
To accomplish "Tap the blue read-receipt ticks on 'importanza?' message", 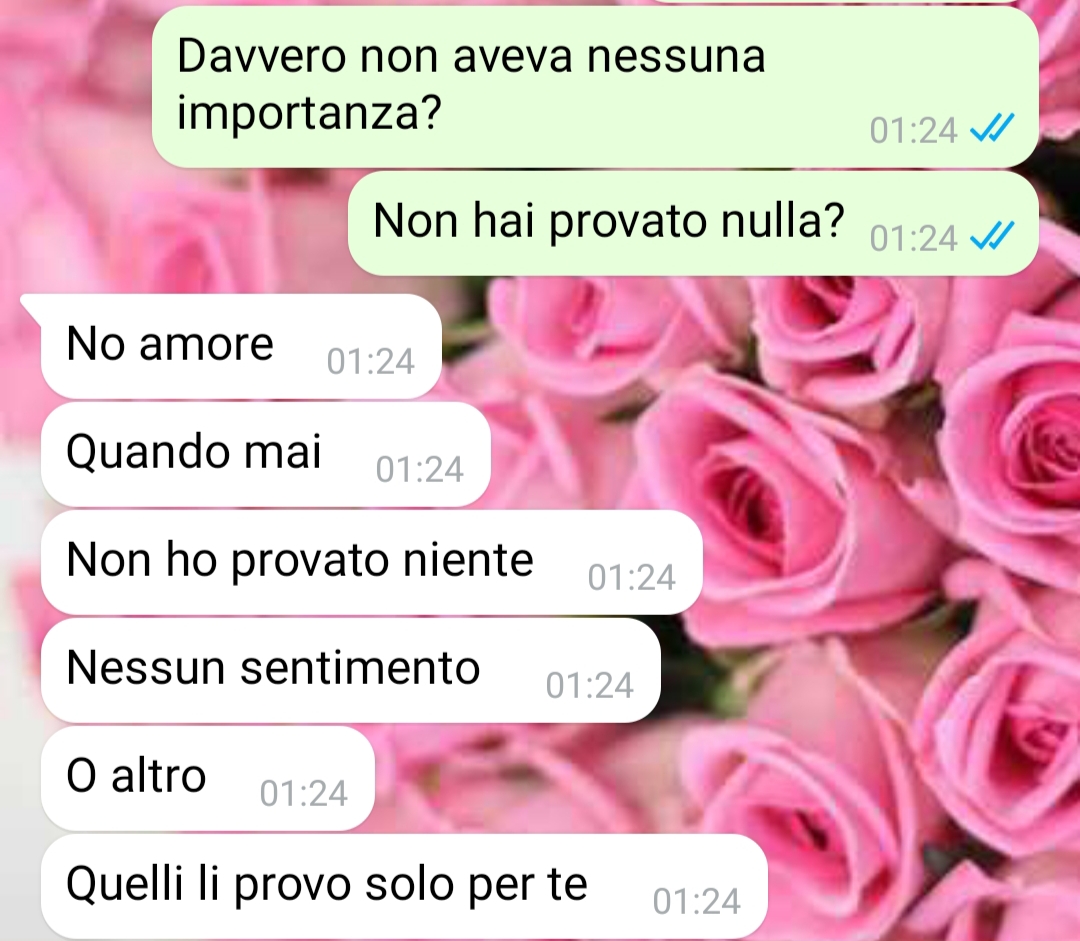I will point(992,128).
